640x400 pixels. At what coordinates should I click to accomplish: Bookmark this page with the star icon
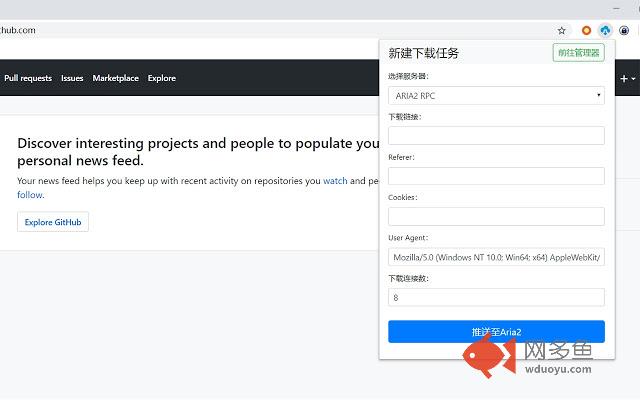click(x=562, y=30)
